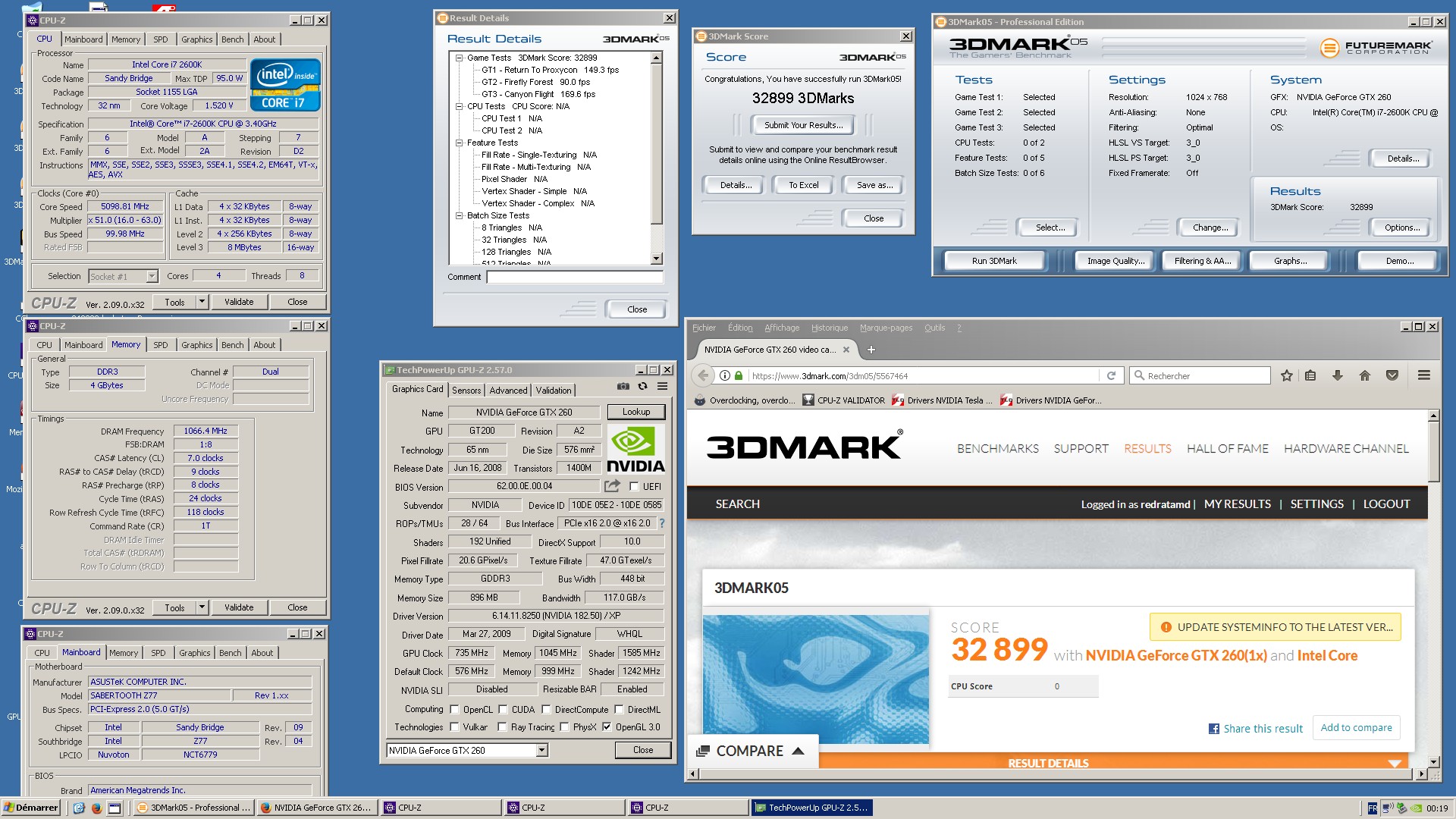1456x819 pixels.
Task: Toggle the OpenCL checkbox
Action: pyautogui.click(x=454, y=710)
